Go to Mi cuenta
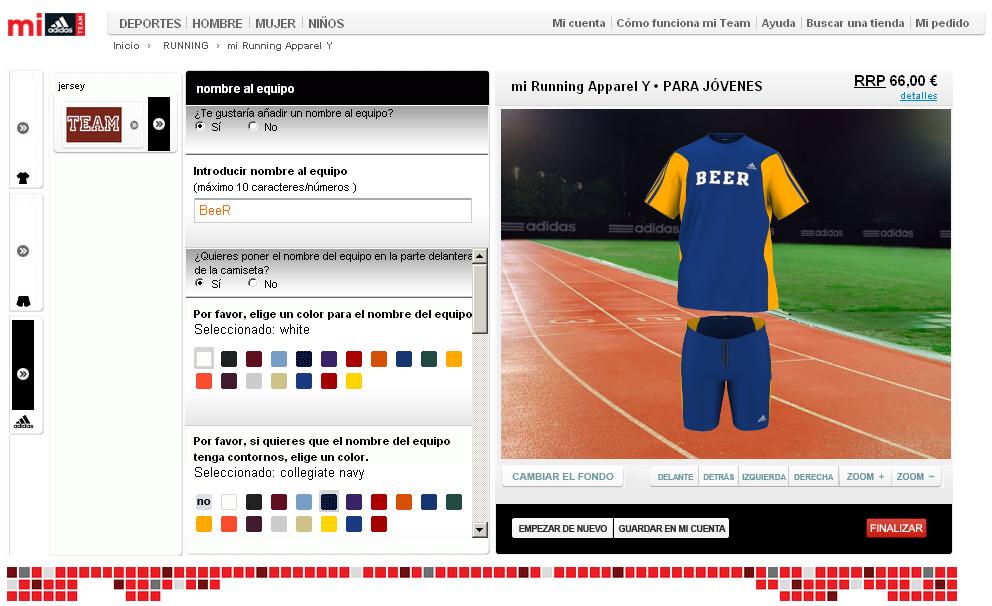The image size is (992, 606). (x=578, y=23)
